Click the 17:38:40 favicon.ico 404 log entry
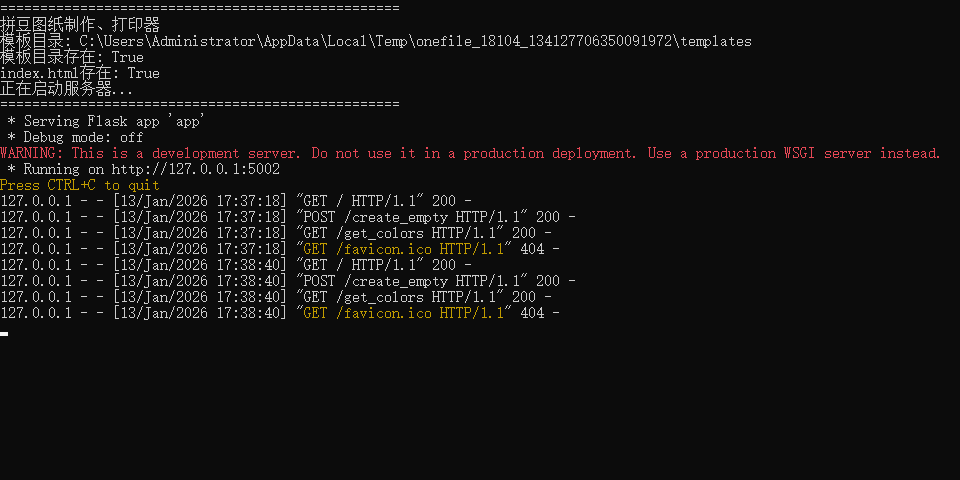The width and height of the screenshot is (960, 480). click(280, 313)
